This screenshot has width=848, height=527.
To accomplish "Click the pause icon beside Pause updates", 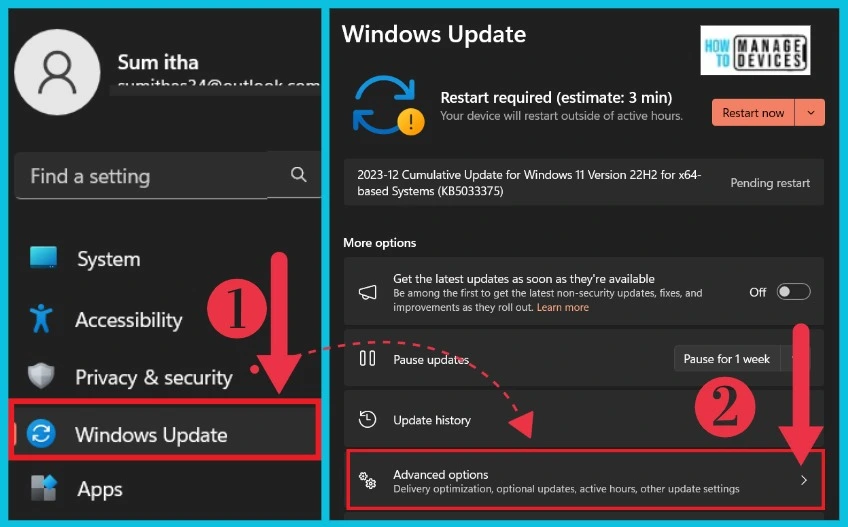I will (367, 358).
